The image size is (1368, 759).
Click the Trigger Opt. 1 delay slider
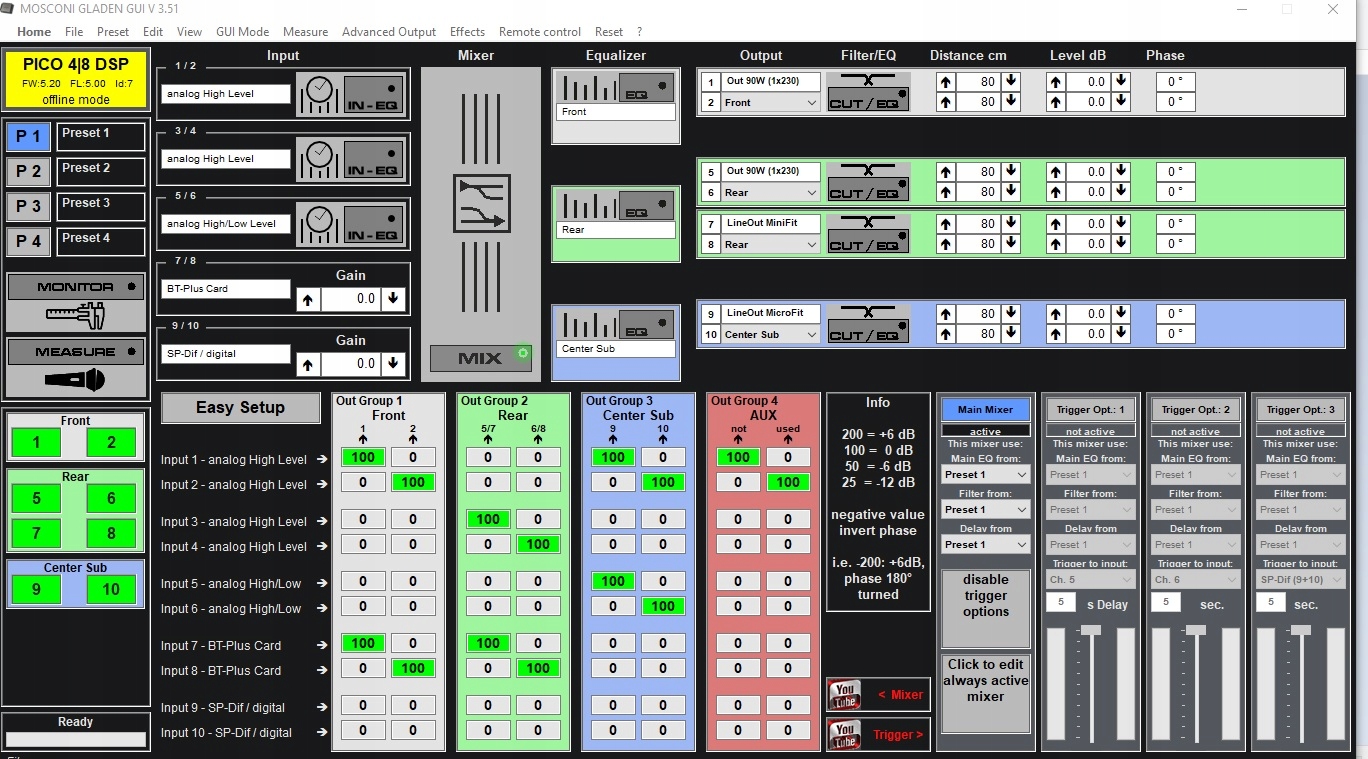pos(1091,629)
